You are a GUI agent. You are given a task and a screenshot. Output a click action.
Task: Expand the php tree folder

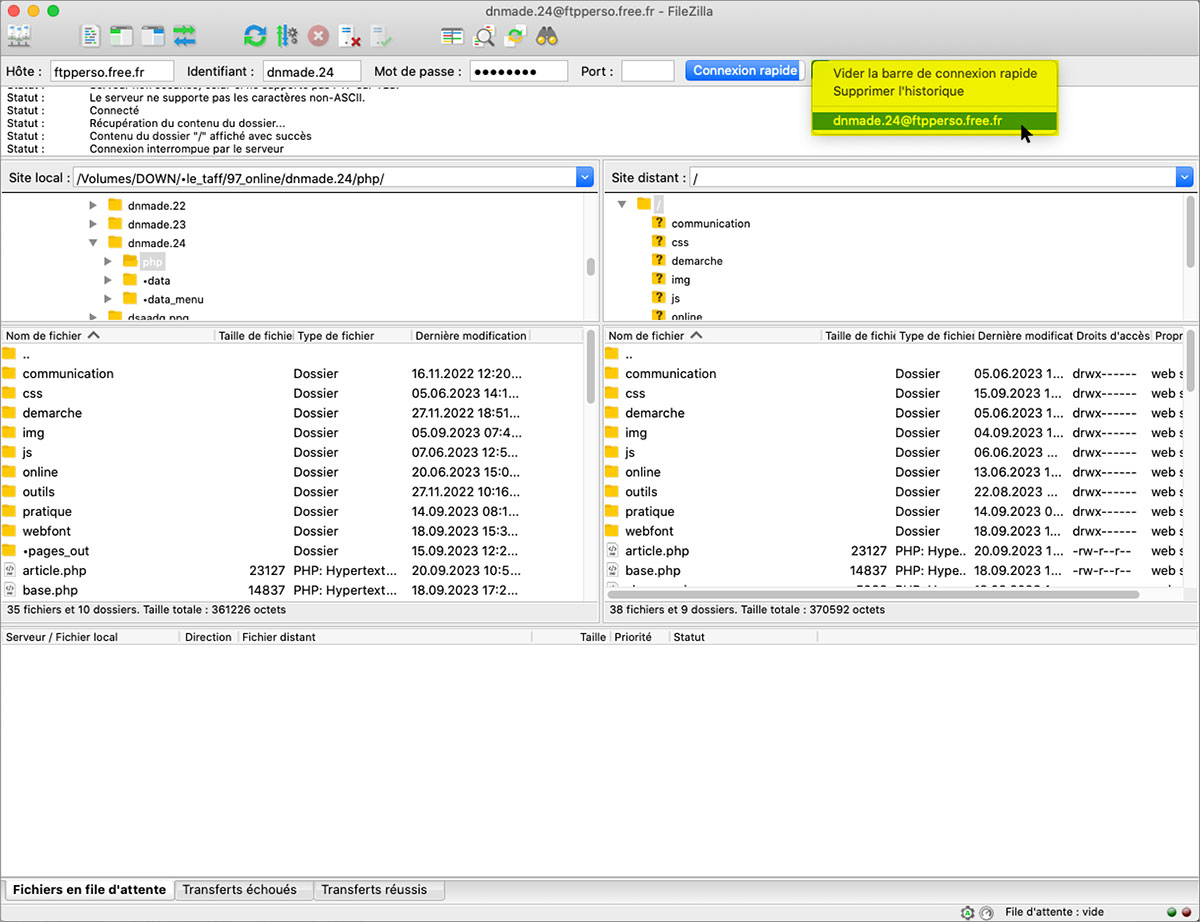(108, 262)
